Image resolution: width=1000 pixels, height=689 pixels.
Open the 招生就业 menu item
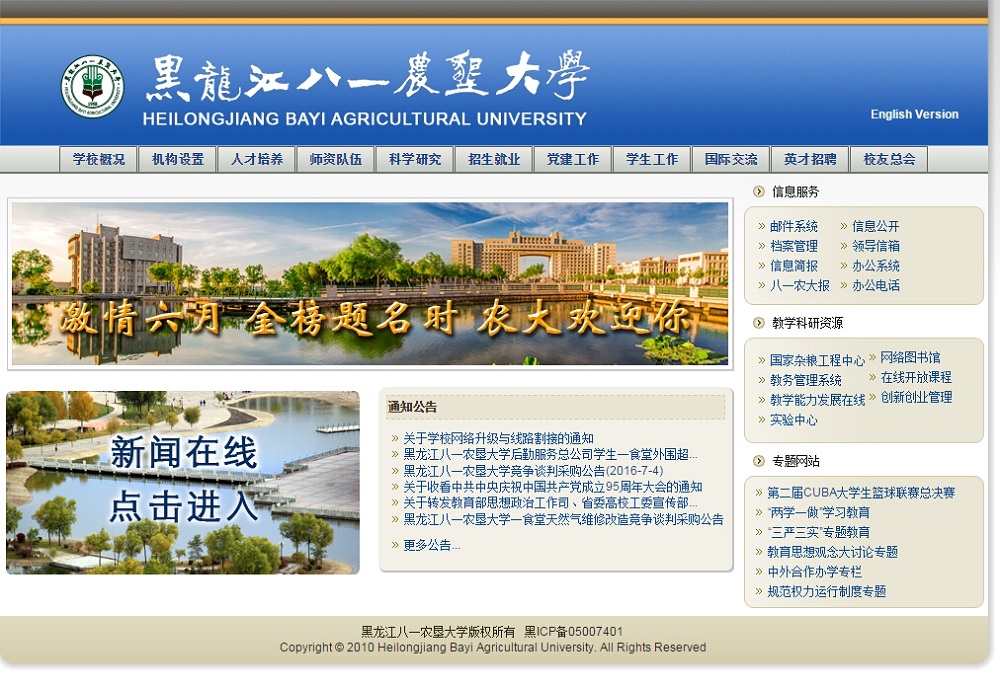[x=494, y=159]
